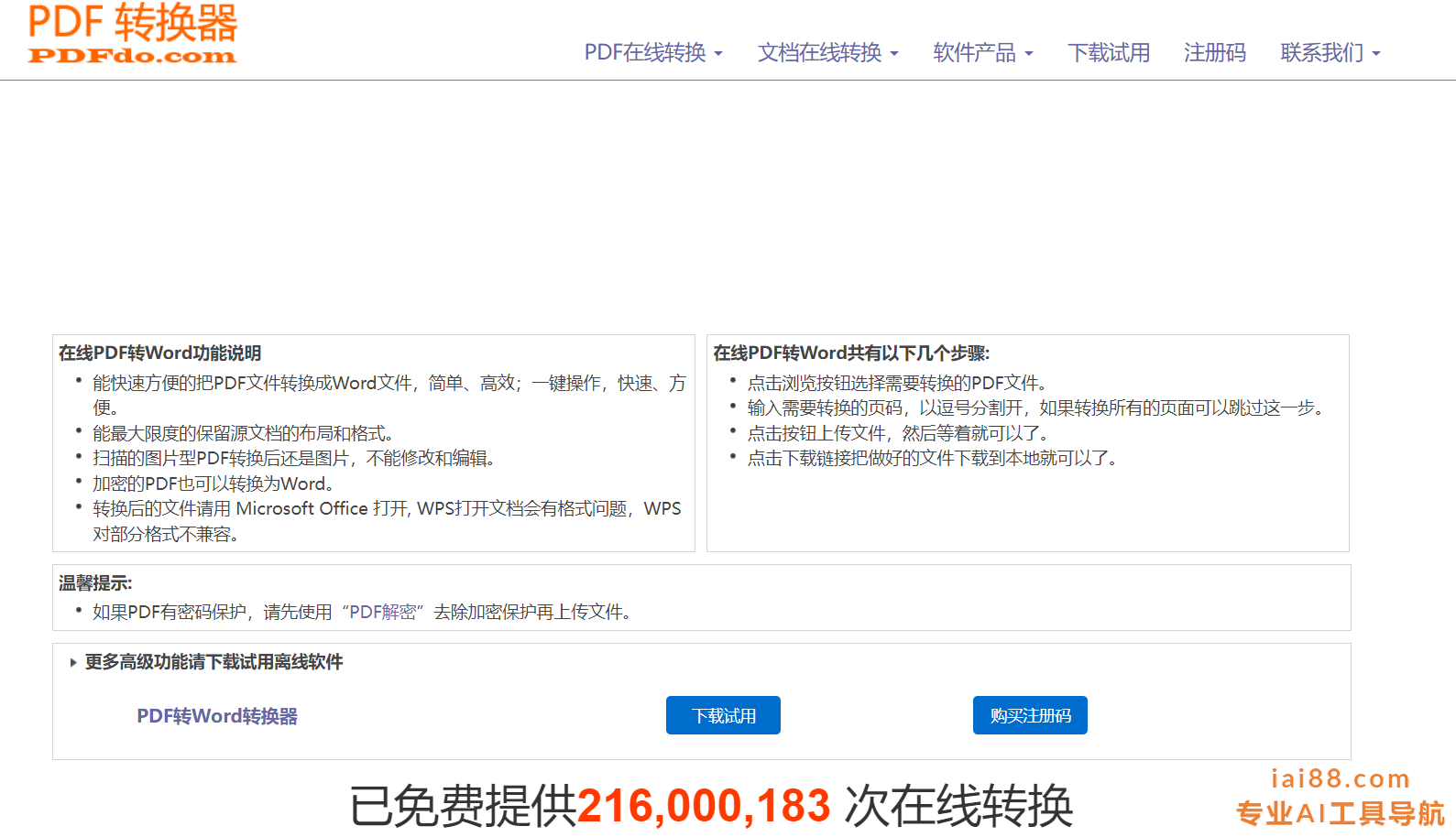
Task: Select the 在线PDF转Word功能说明 heading
Action: click(160, 353)
